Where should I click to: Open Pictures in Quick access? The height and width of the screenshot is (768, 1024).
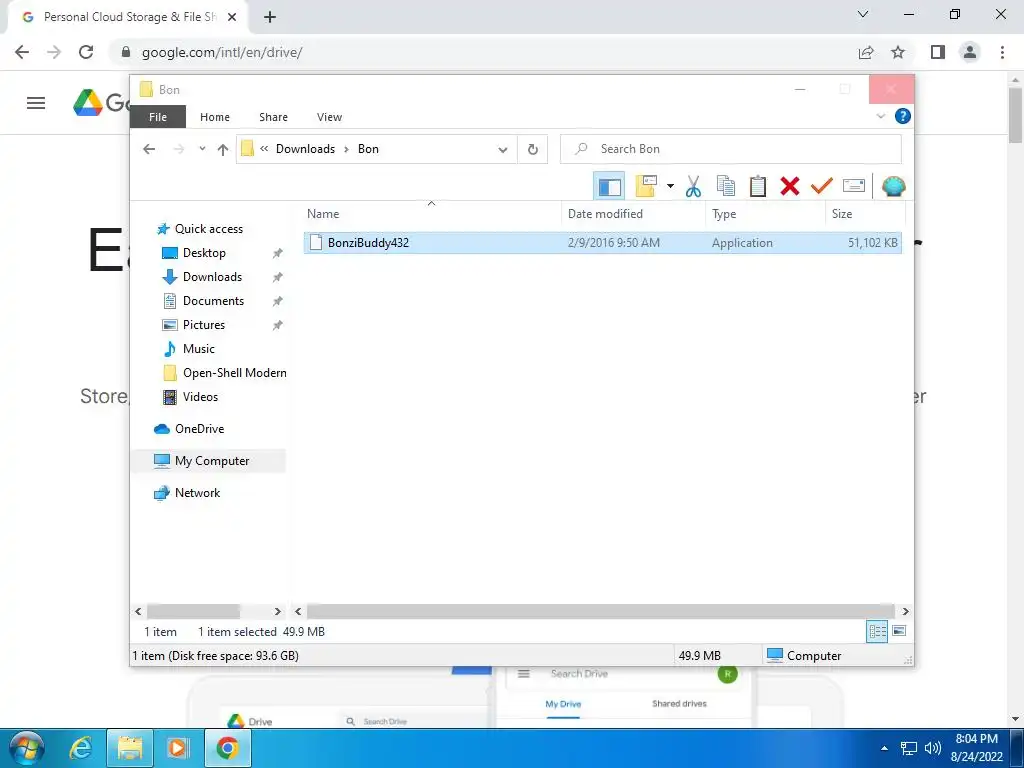(203, 325)
